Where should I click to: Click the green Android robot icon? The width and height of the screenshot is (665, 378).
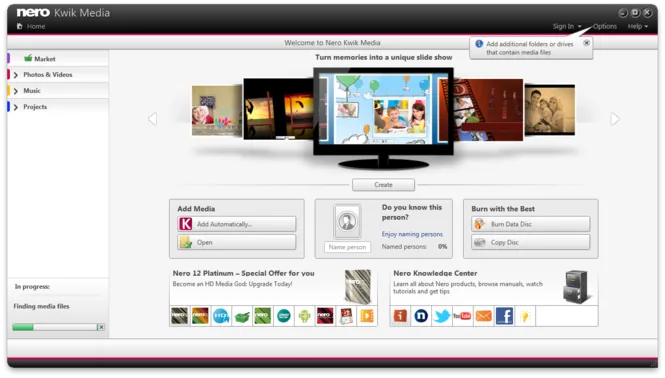305,316
